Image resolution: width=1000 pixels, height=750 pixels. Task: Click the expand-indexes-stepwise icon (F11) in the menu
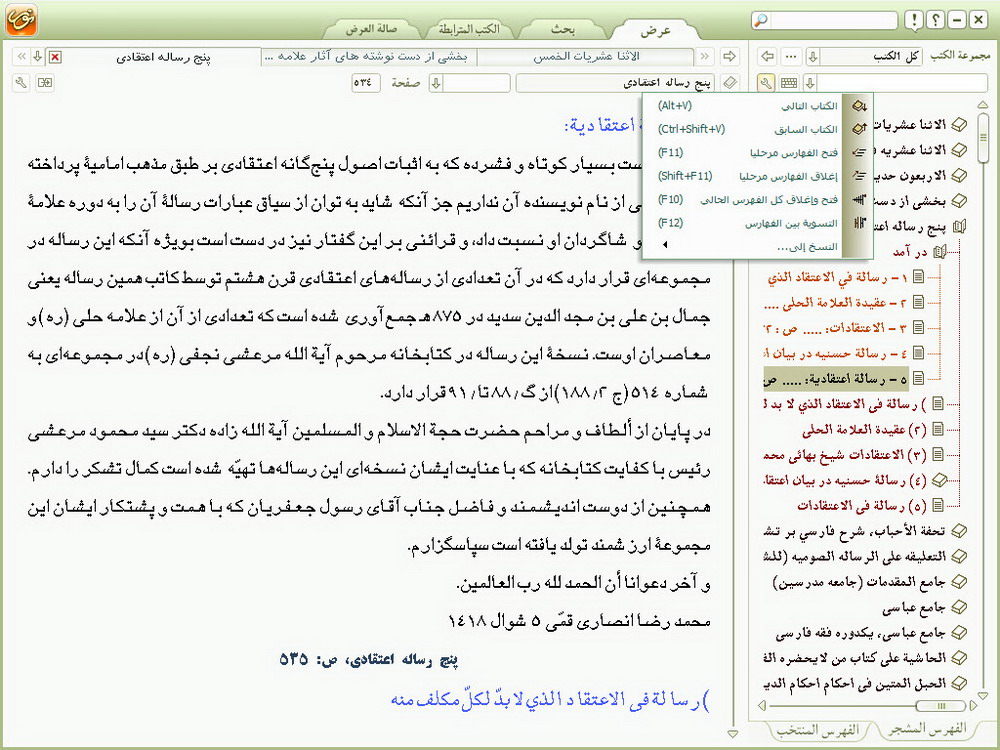coord(858,153)
